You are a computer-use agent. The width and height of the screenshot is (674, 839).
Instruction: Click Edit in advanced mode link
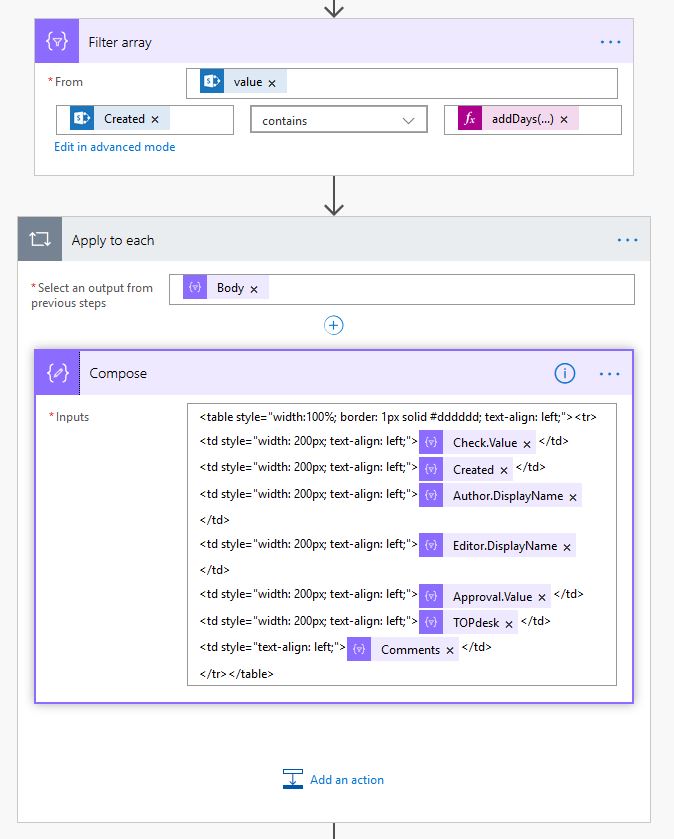point(115,147)
